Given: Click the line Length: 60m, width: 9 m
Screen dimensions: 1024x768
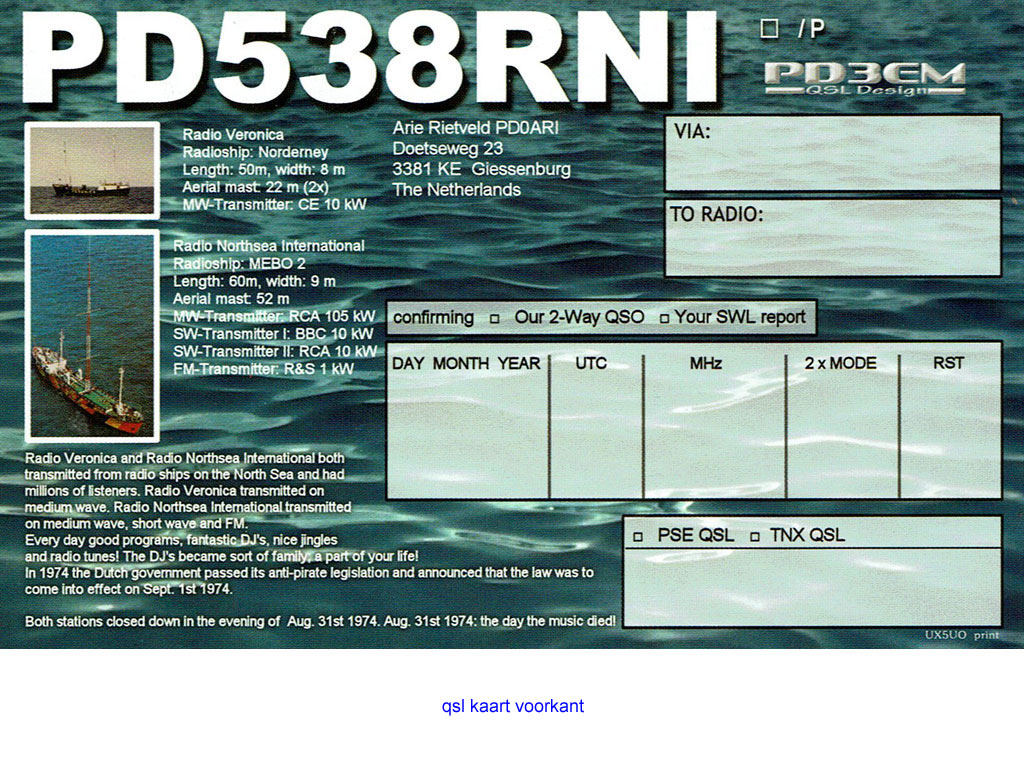Looking at the screenshot, I should [254, 281].
